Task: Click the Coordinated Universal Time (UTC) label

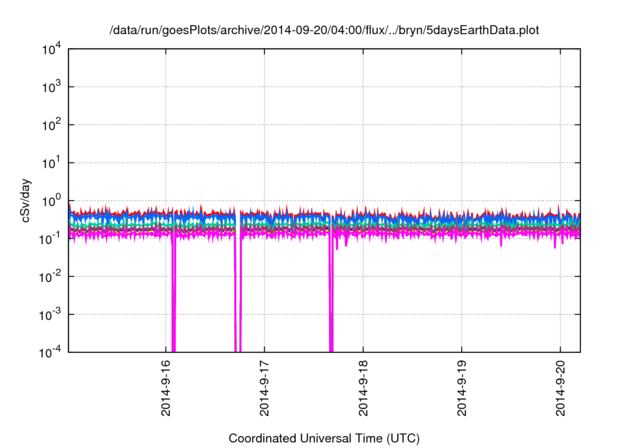Action: tap(324, 438)
